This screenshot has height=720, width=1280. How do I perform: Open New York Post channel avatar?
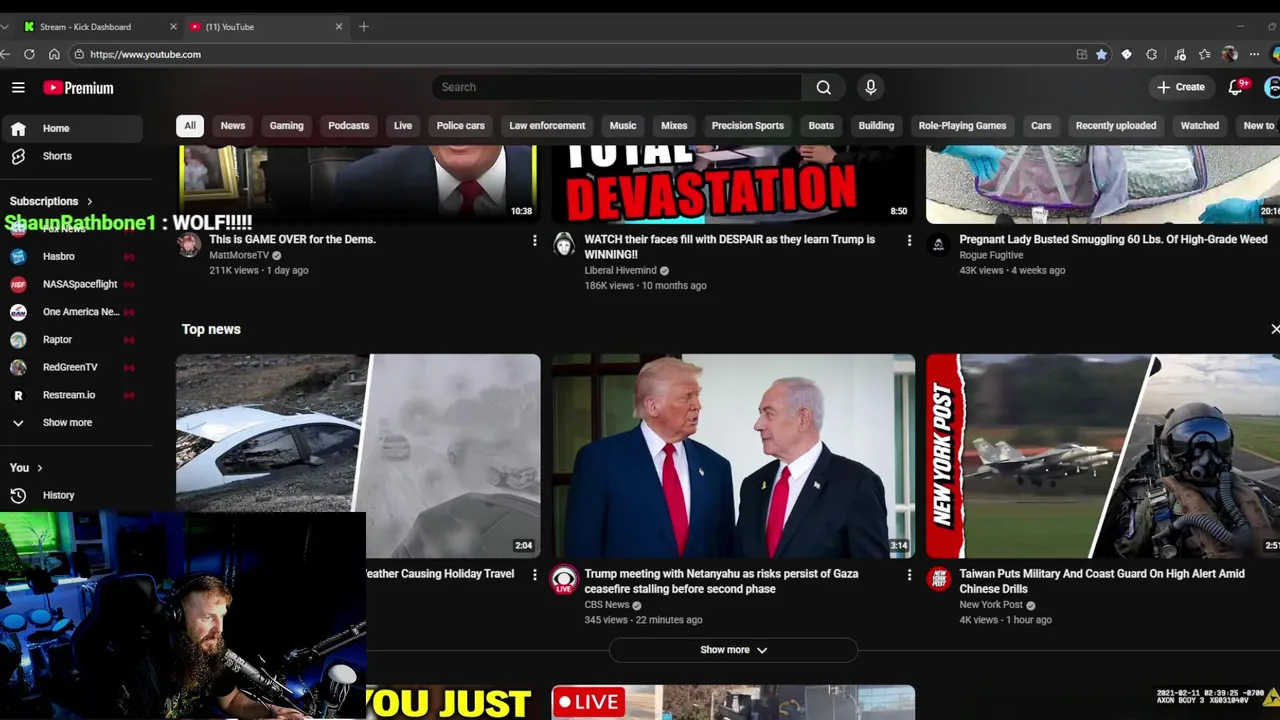pos(939,579)
